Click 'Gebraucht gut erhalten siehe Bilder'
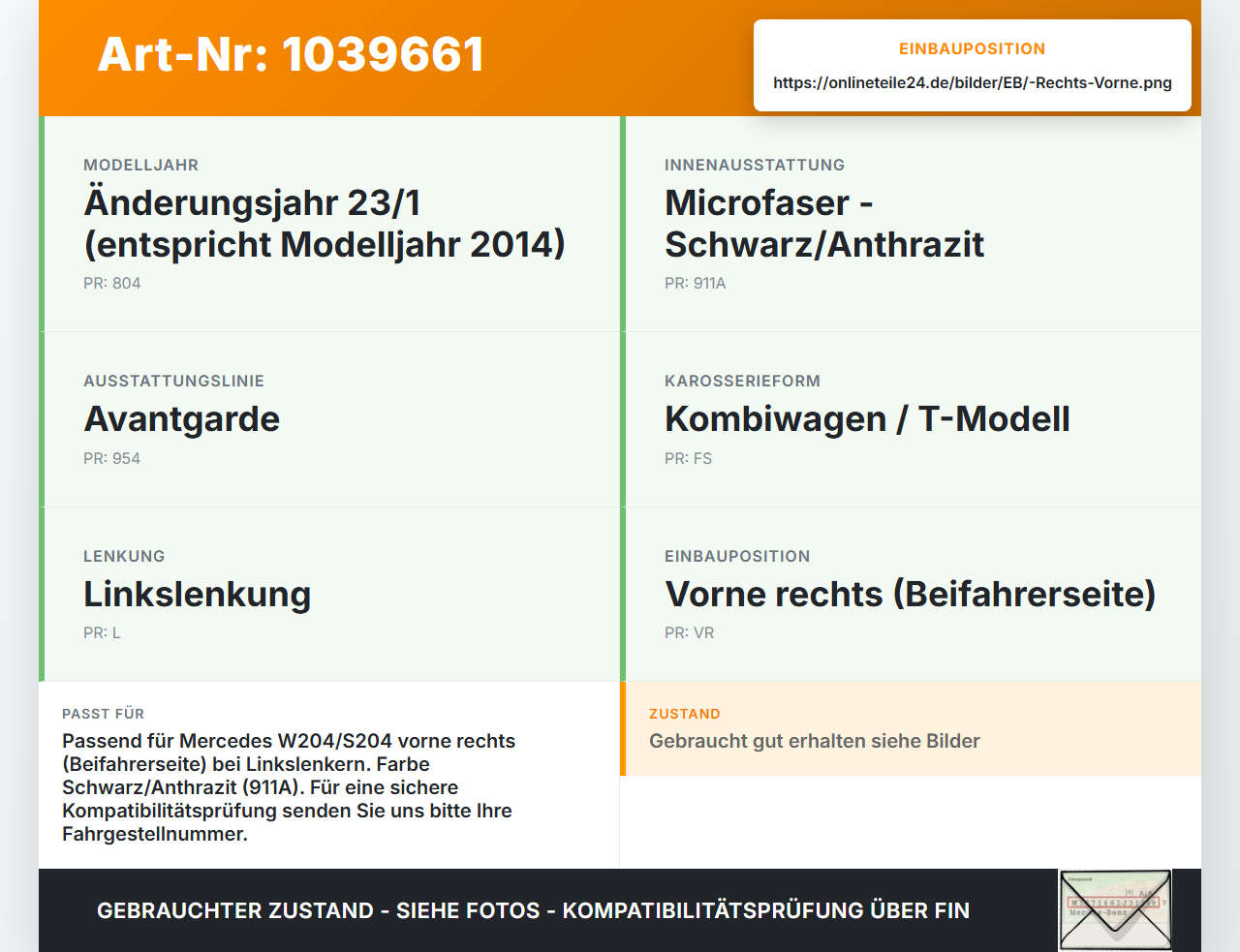1240x952 pixels. pyautogui.click(x=815, y=742)
